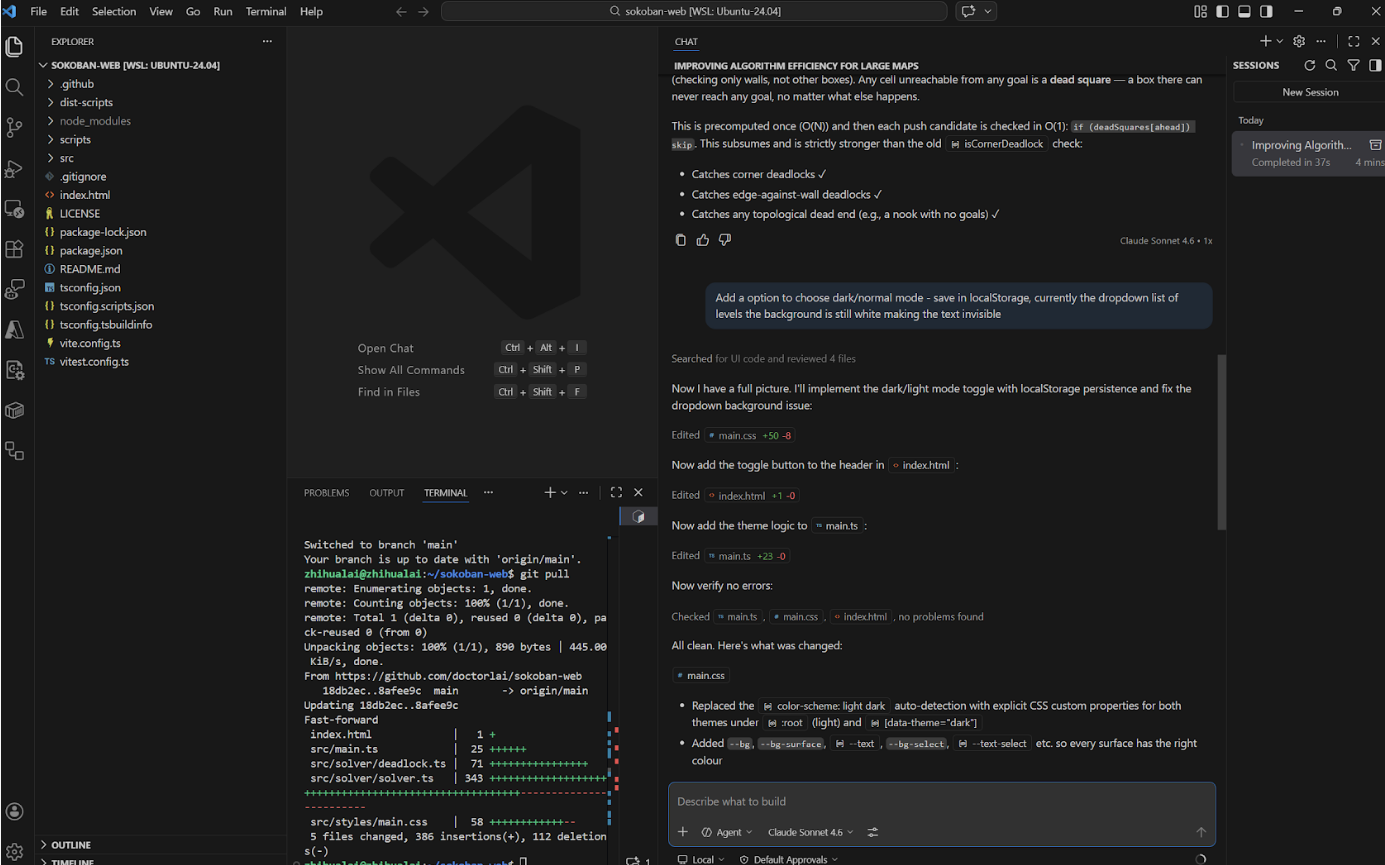Open the Agent mode dropdown

tap(727, 832)
